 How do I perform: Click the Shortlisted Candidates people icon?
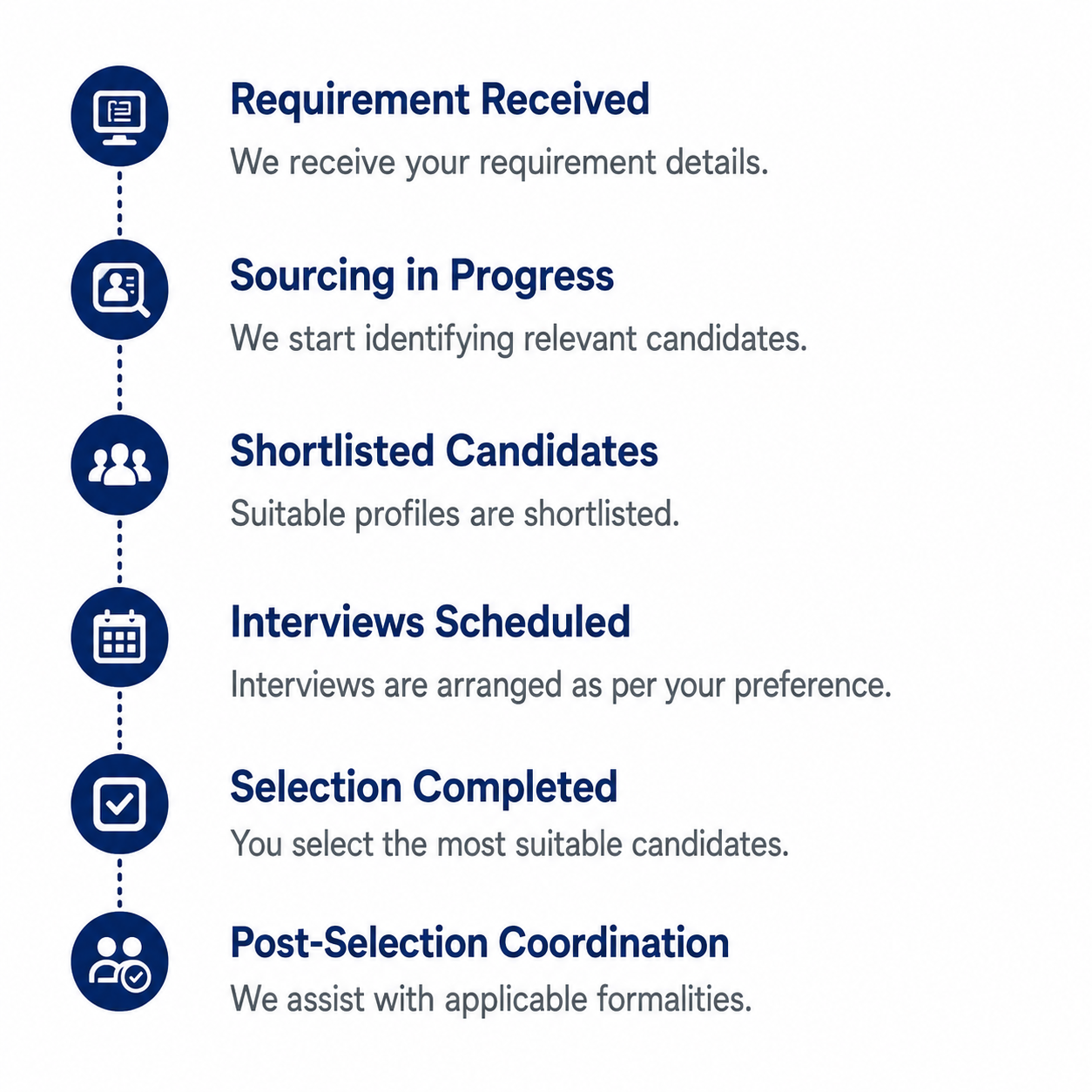(x=119, y=464)
